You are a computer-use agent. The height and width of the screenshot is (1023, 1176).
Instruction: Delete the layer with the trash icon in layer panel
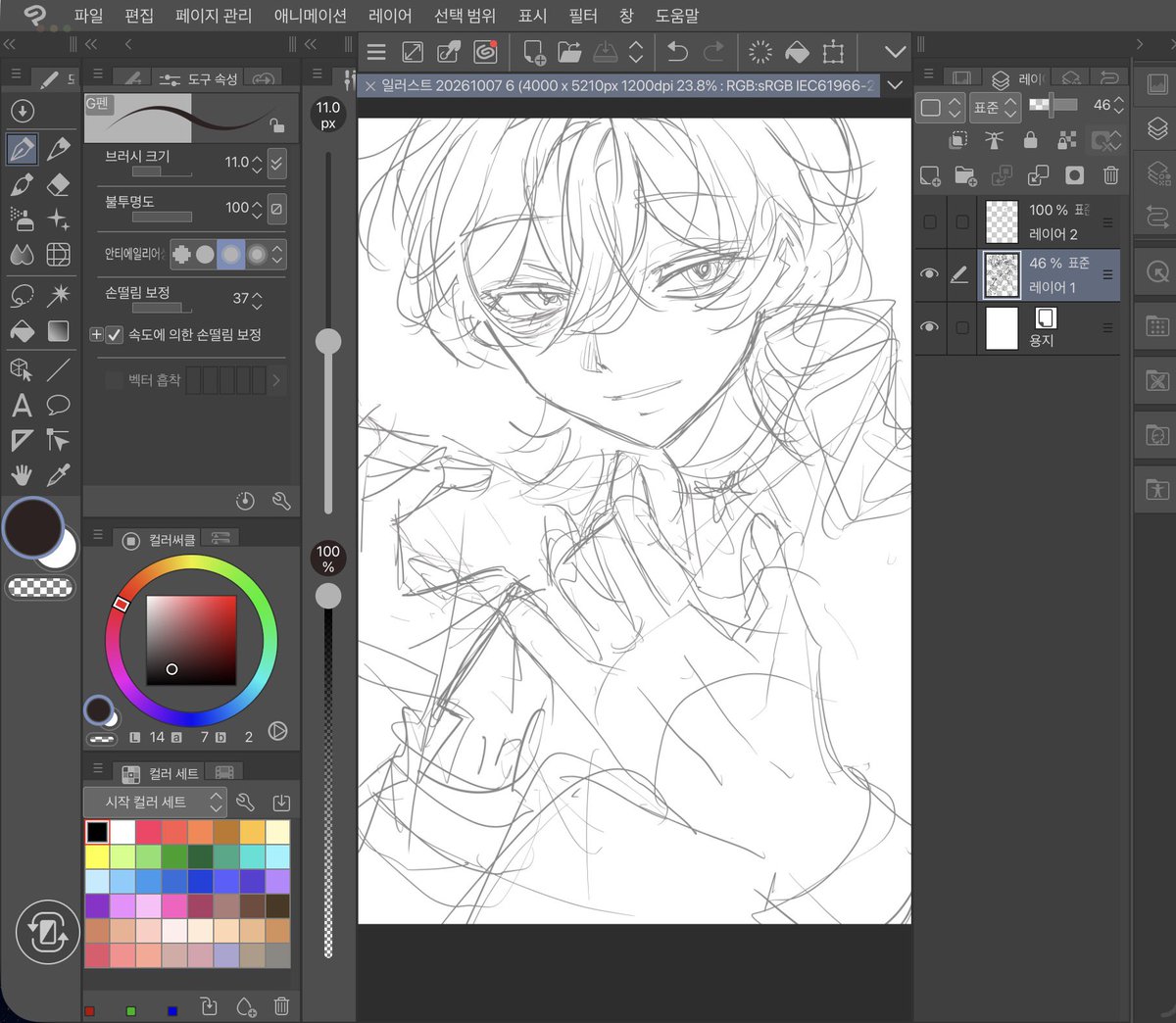pos(1110,175)
